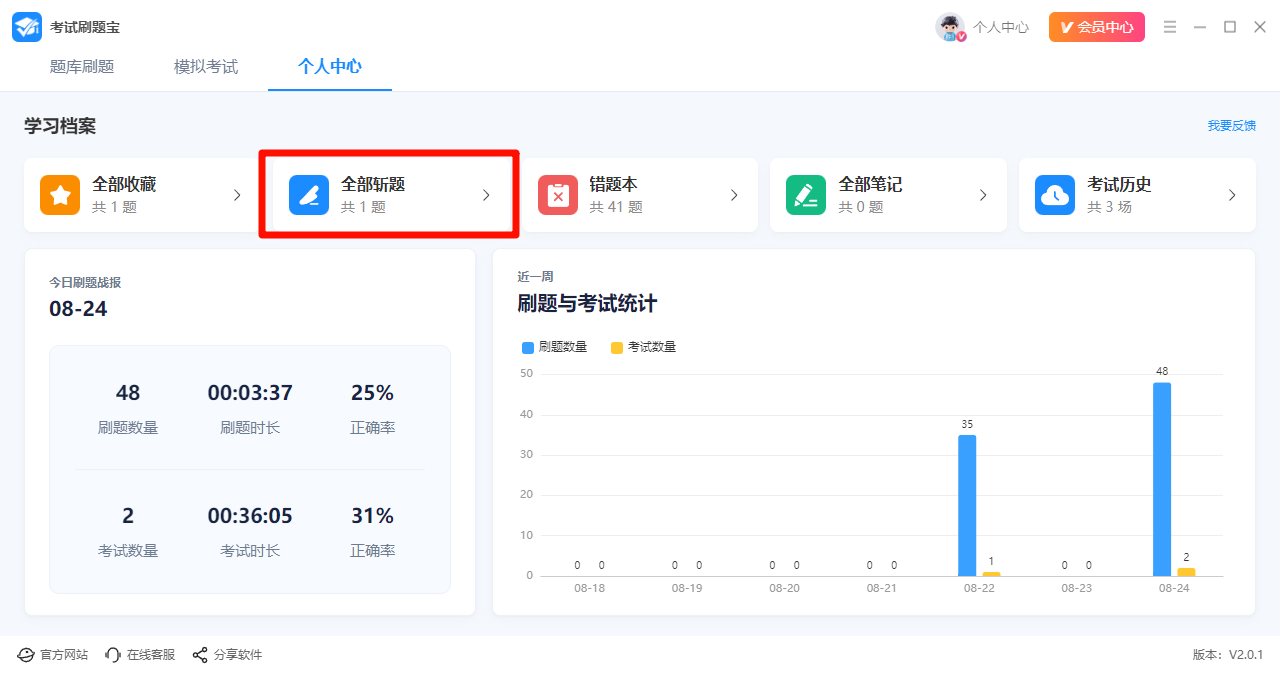This screenshot has width=1280, height=674.
Task: Click the user avatar icon
Action: (950, 27)
